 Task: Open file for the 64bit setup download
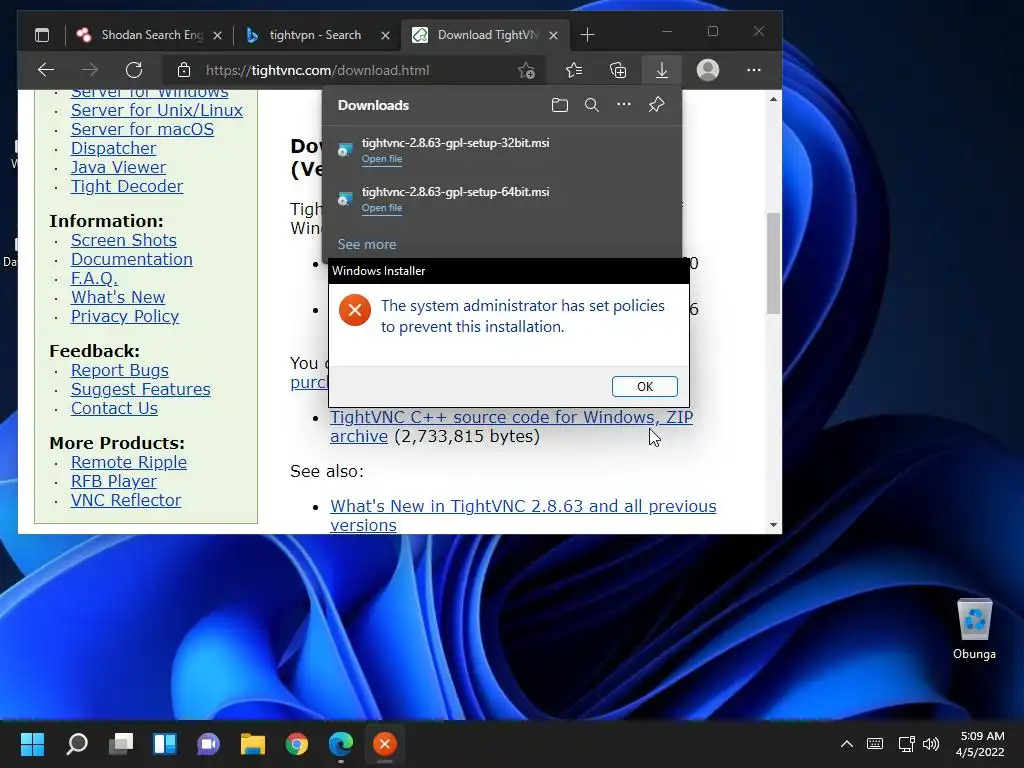[382, 208]
